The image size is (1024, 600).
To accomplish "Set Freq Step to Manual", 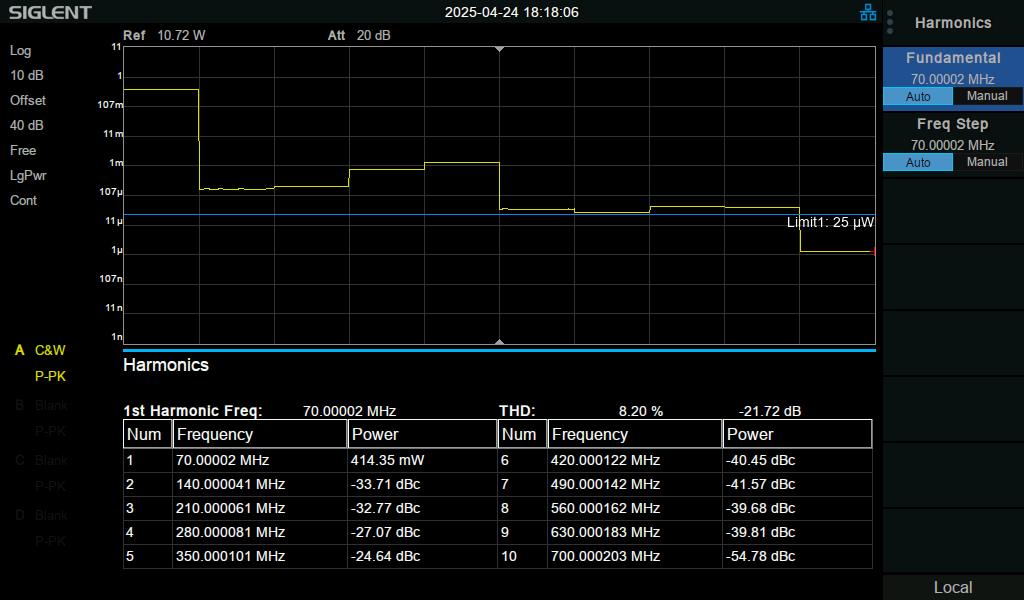I will coord(987,162).
